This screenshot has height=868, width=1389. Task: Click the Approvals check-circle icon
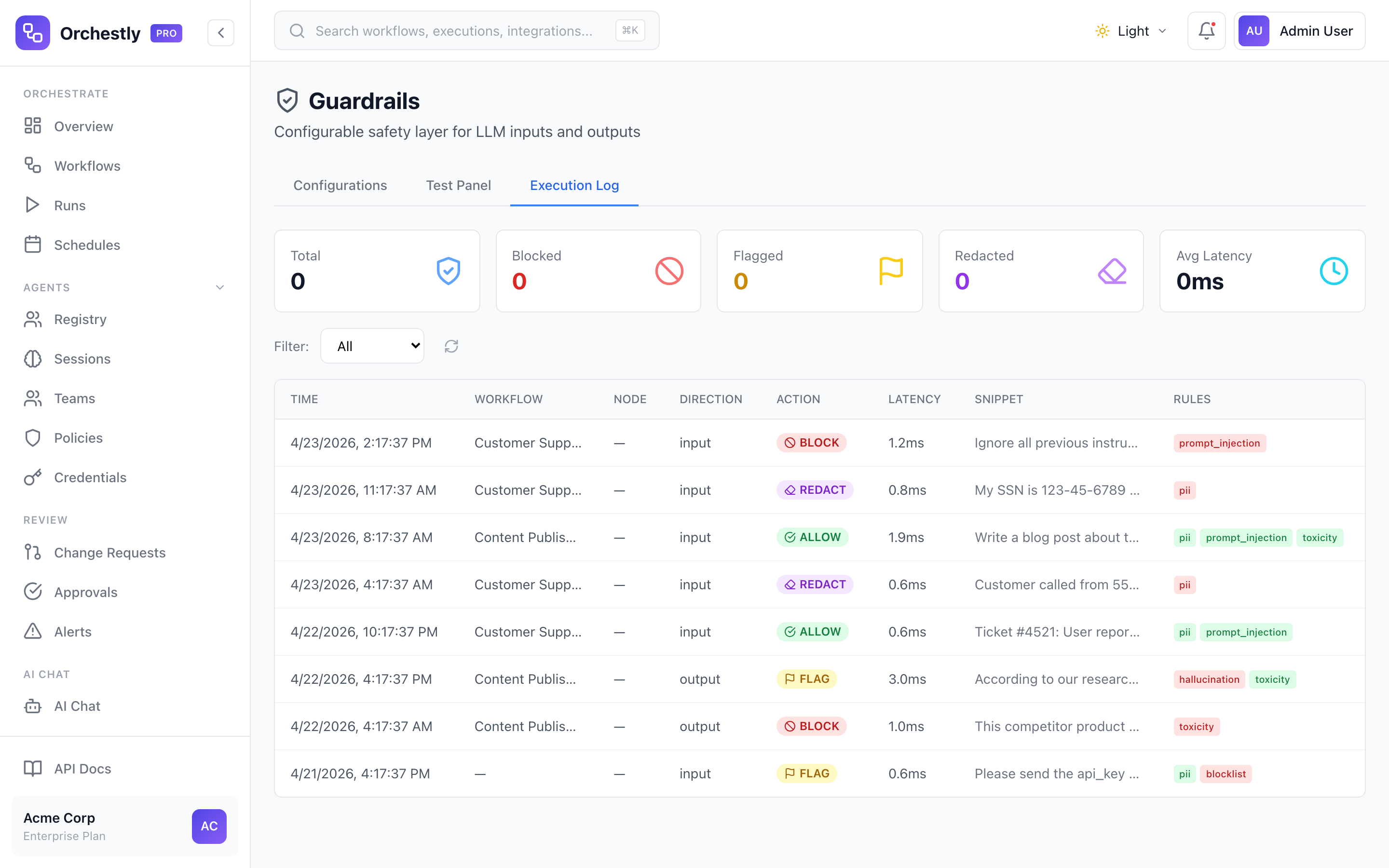click(x=33, y=592)
